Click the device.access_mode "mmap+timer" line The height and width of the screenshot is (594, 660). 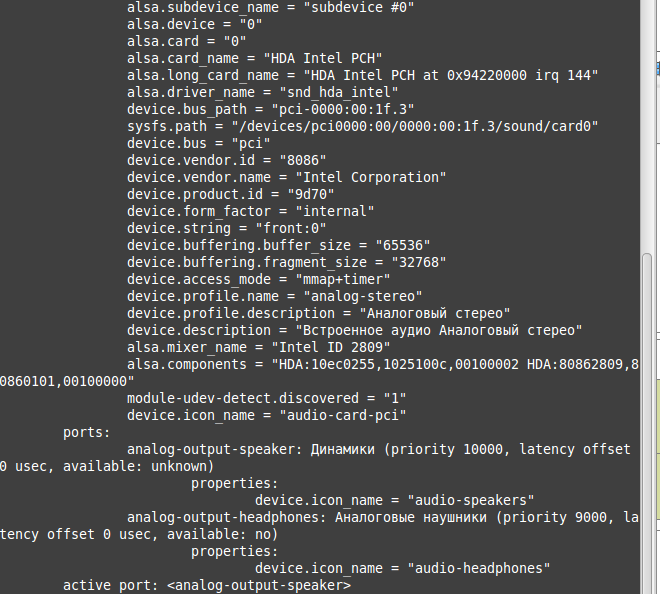tap(257, 279)
